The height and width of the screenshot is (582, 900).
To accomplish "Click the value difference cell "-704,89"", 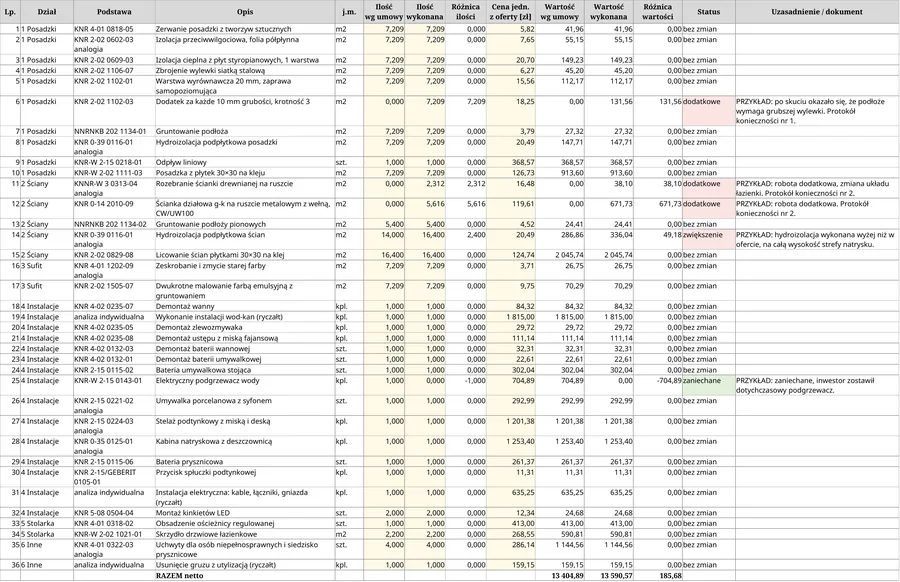I will coord(657,385).
